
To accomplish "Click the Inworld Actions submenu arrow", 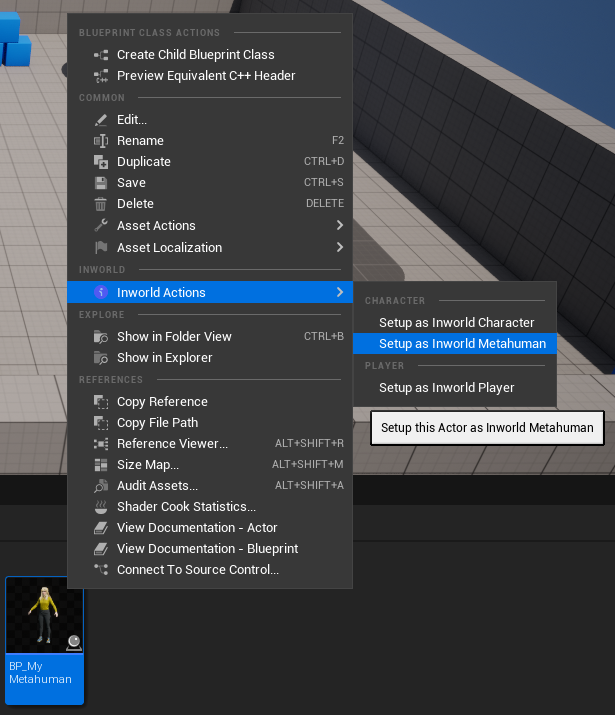I will tap(340, 292).
